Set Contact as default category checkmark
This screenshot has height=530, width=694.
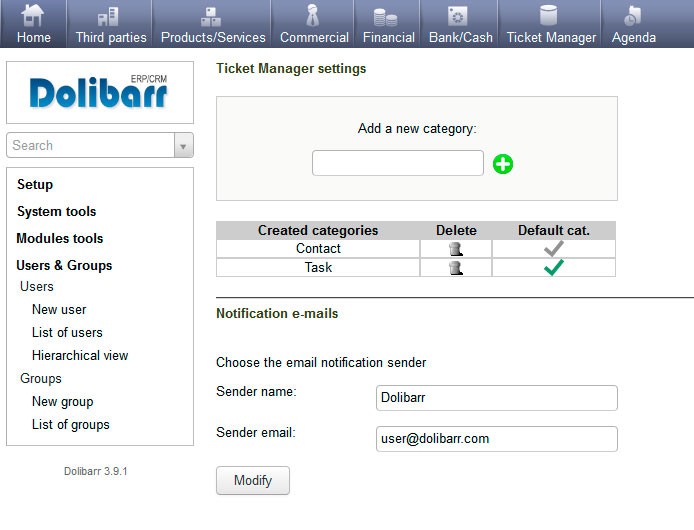tap(553, 248)
